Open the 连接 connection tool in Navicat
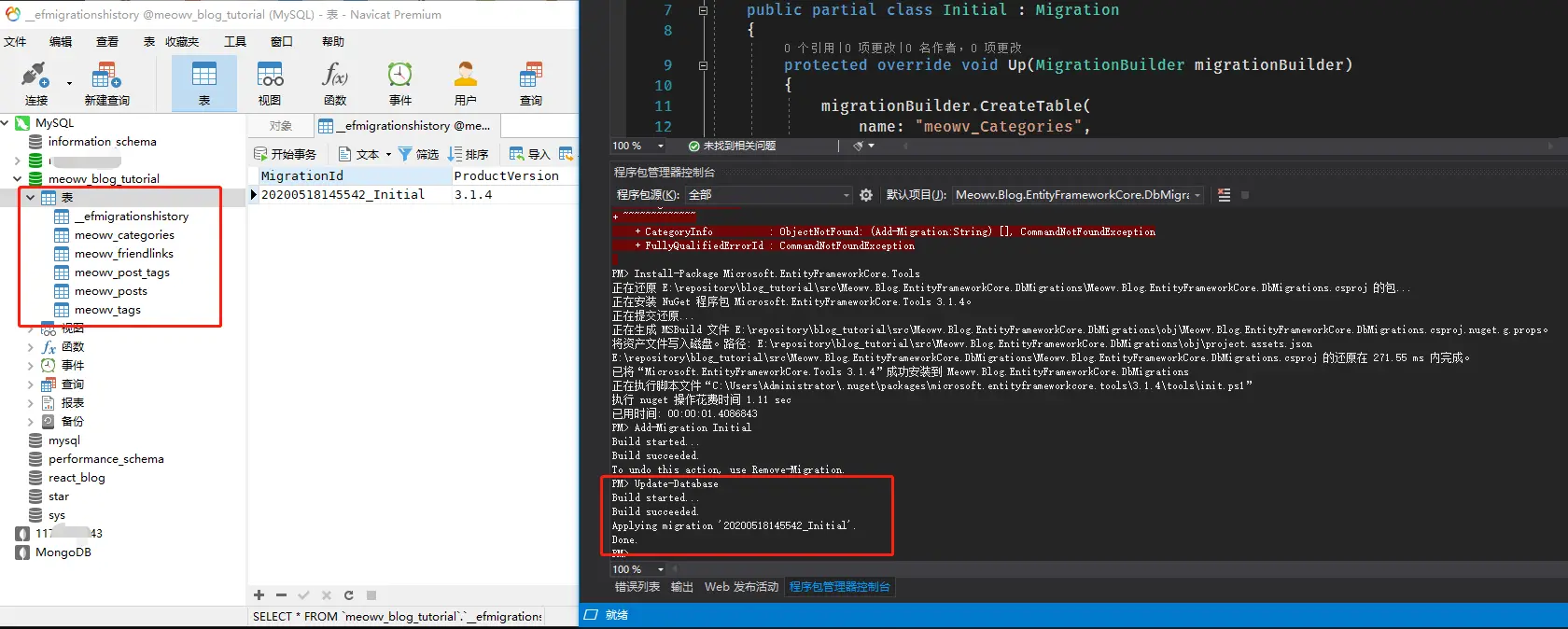 (x=35, y=83)
